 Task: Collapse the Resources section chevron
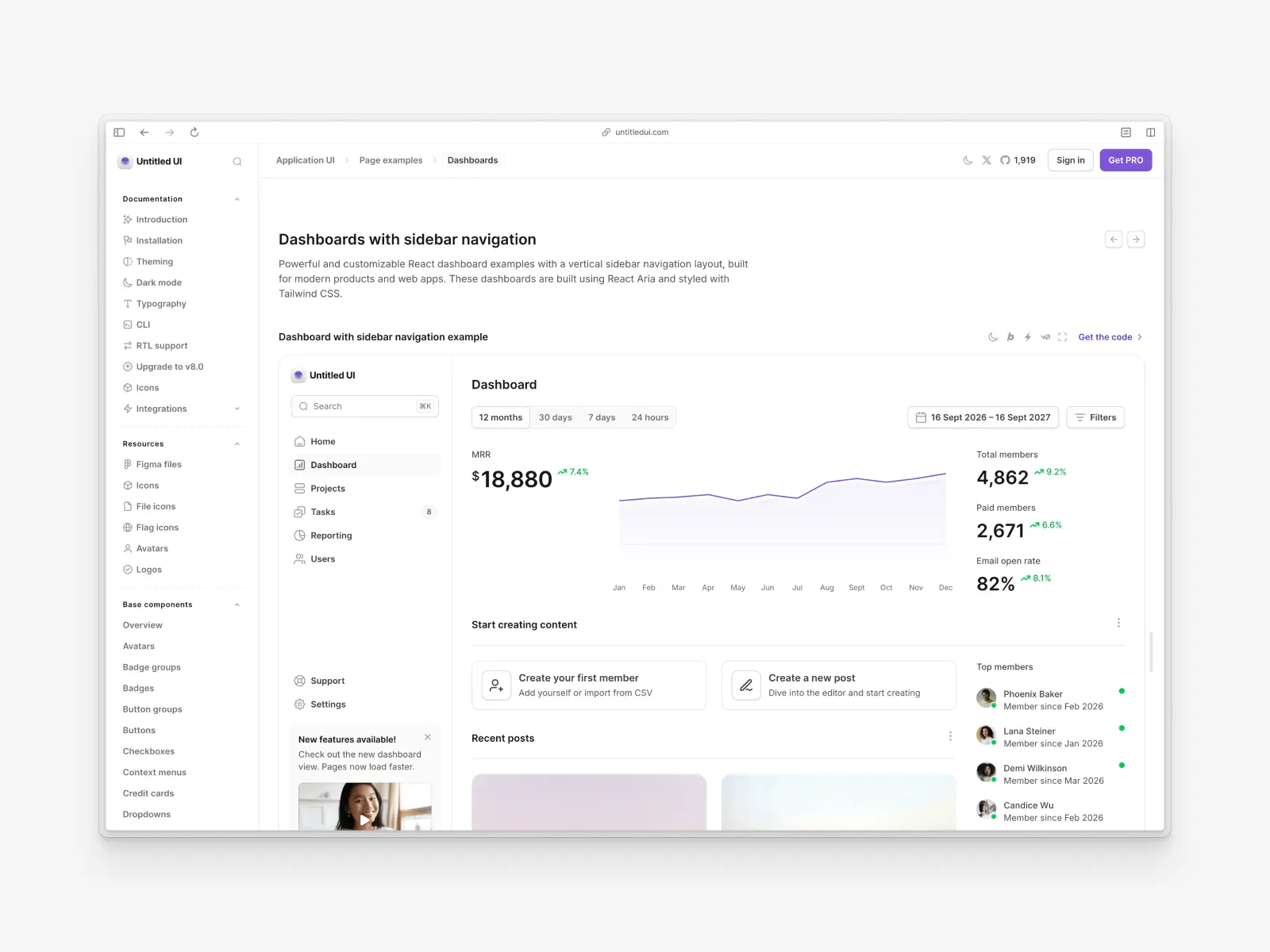(x=237, y=444)
